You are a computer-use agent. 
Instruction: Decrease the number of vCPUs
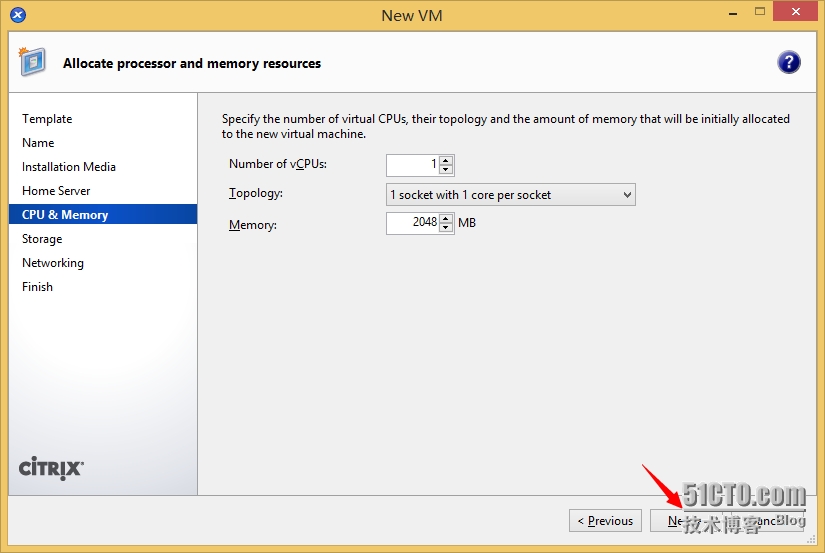click(x=446, y=169)
